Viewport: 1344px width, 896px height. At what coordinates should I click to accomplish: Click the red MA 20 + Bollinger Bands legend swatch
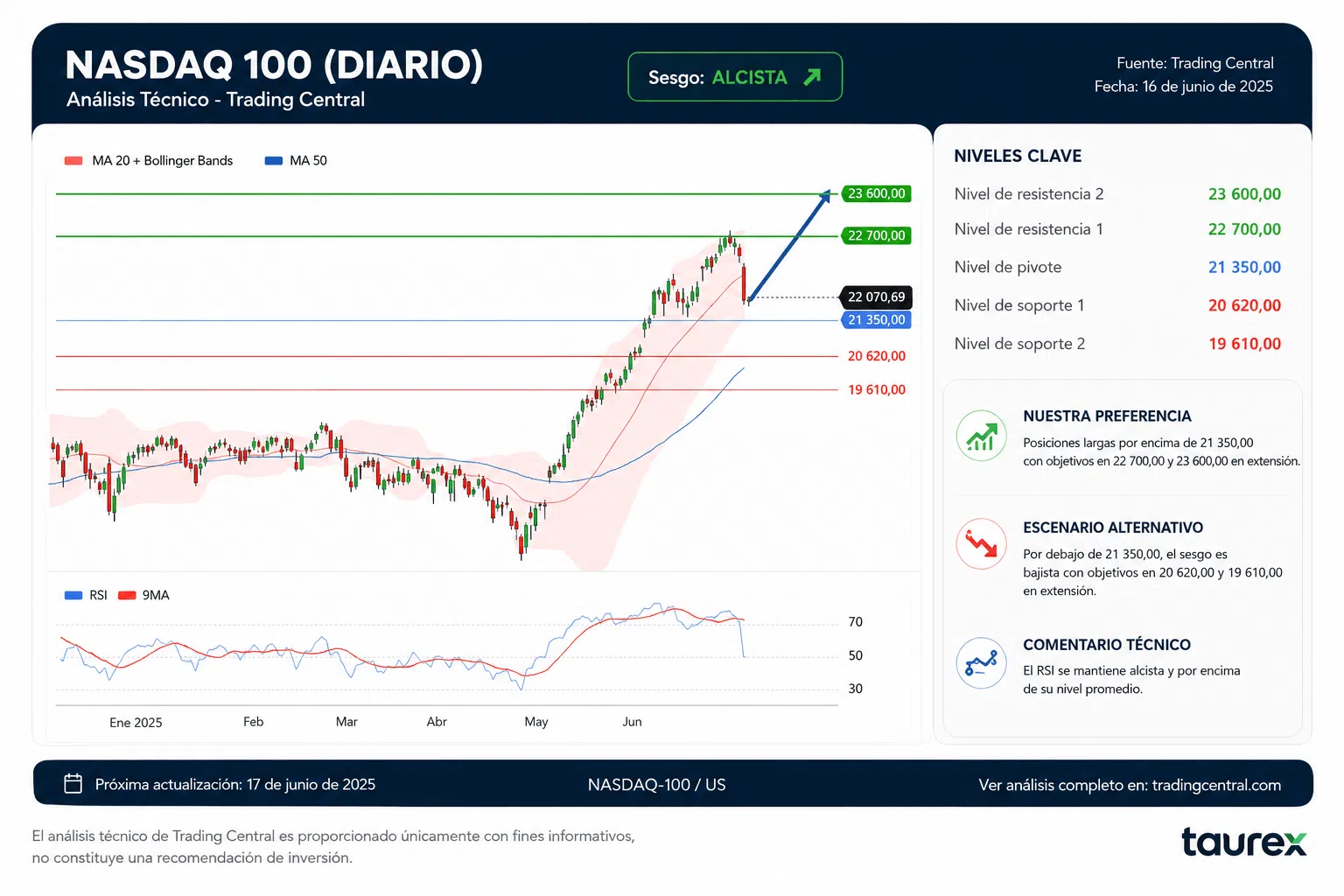[73, 160]
